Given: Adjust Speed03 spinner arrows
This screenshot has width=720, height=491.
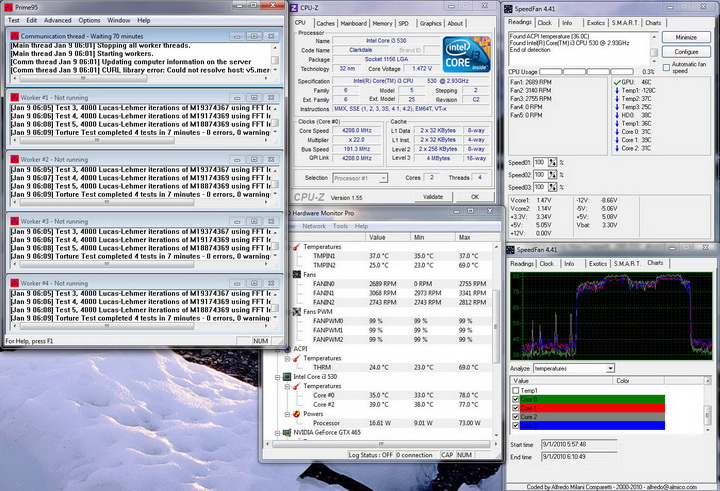Looking at the screenshot, I should [552, 187].
